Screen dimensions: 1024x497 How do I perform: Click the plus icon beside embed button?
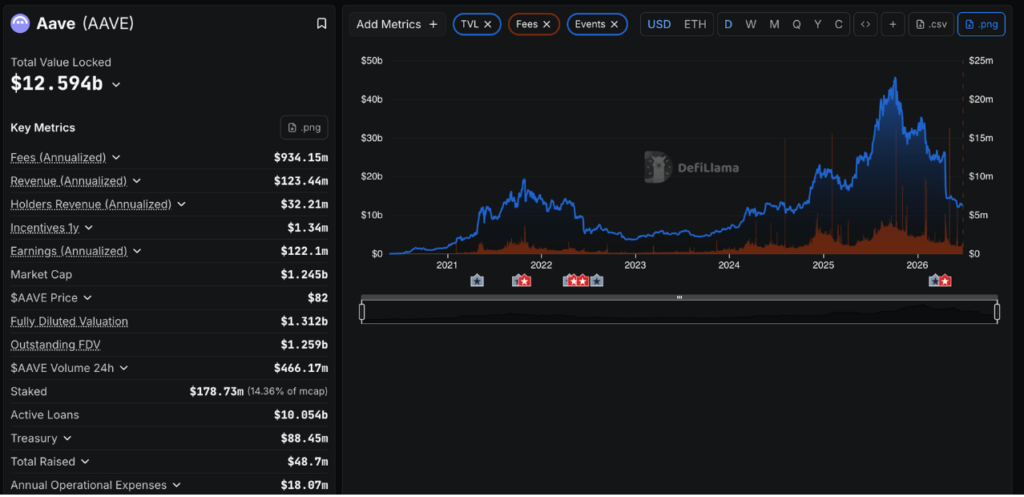[893, 24]
